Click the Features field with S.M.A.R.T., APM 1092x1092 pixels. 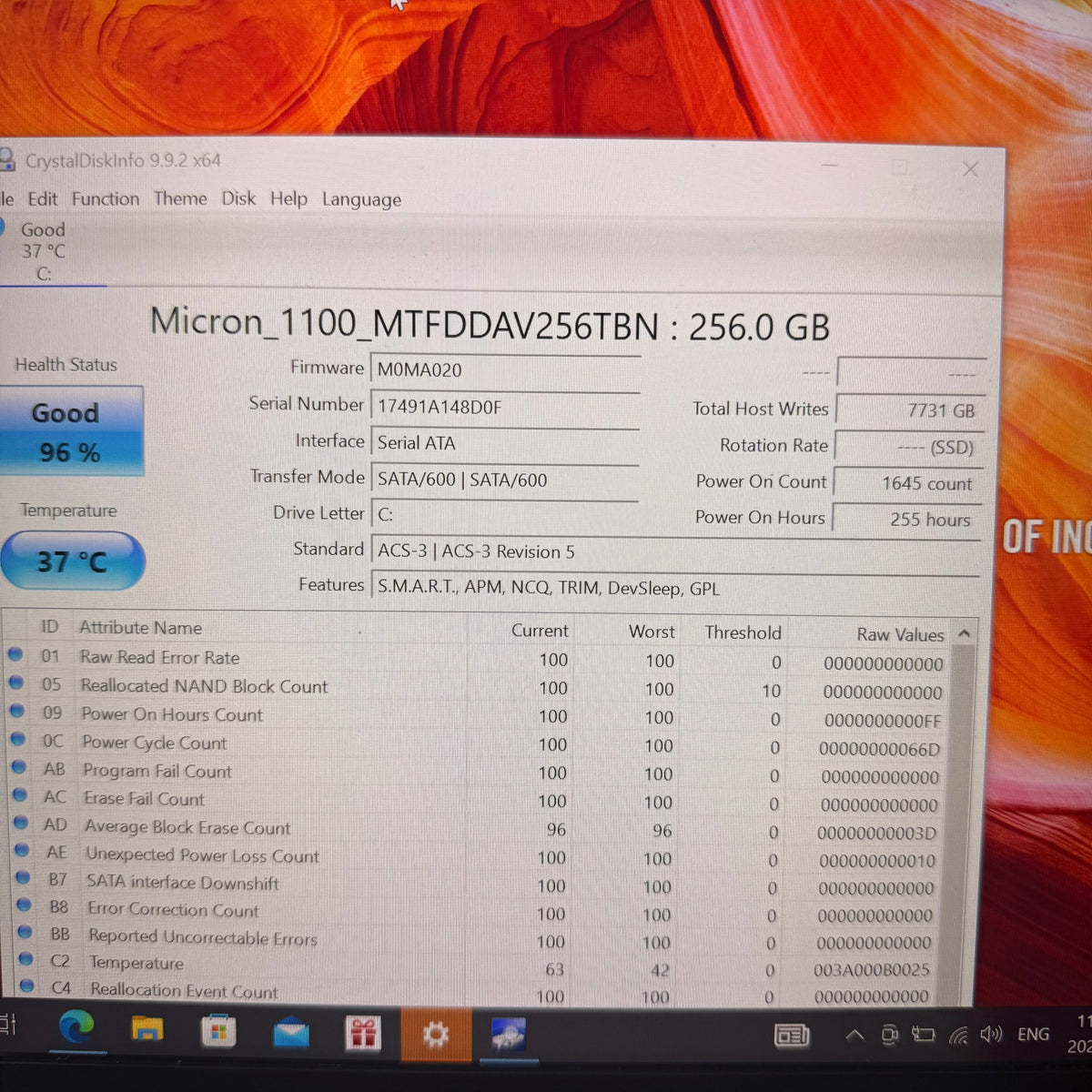click(x=675, y=588)
